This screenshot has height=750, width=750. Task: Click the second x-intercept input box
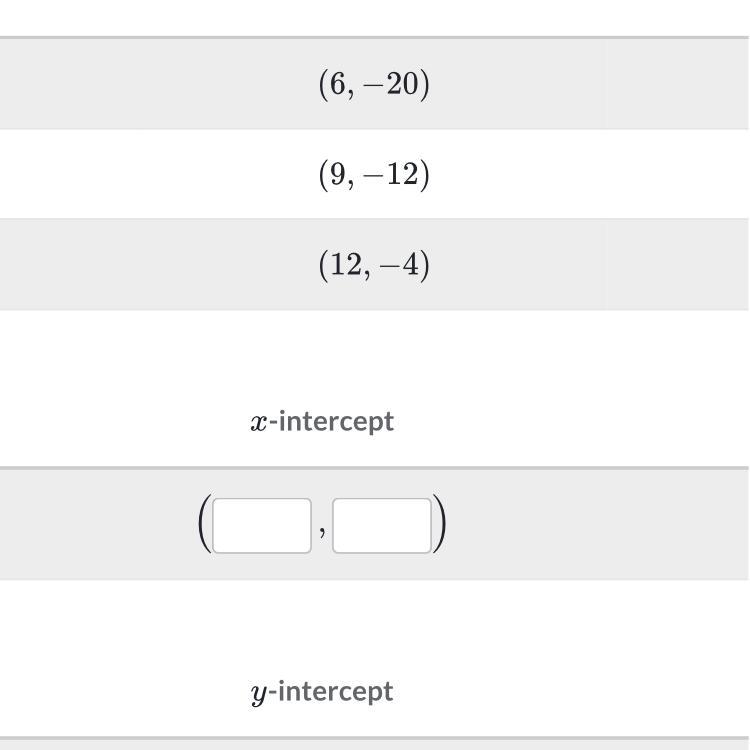click(382, 525)
